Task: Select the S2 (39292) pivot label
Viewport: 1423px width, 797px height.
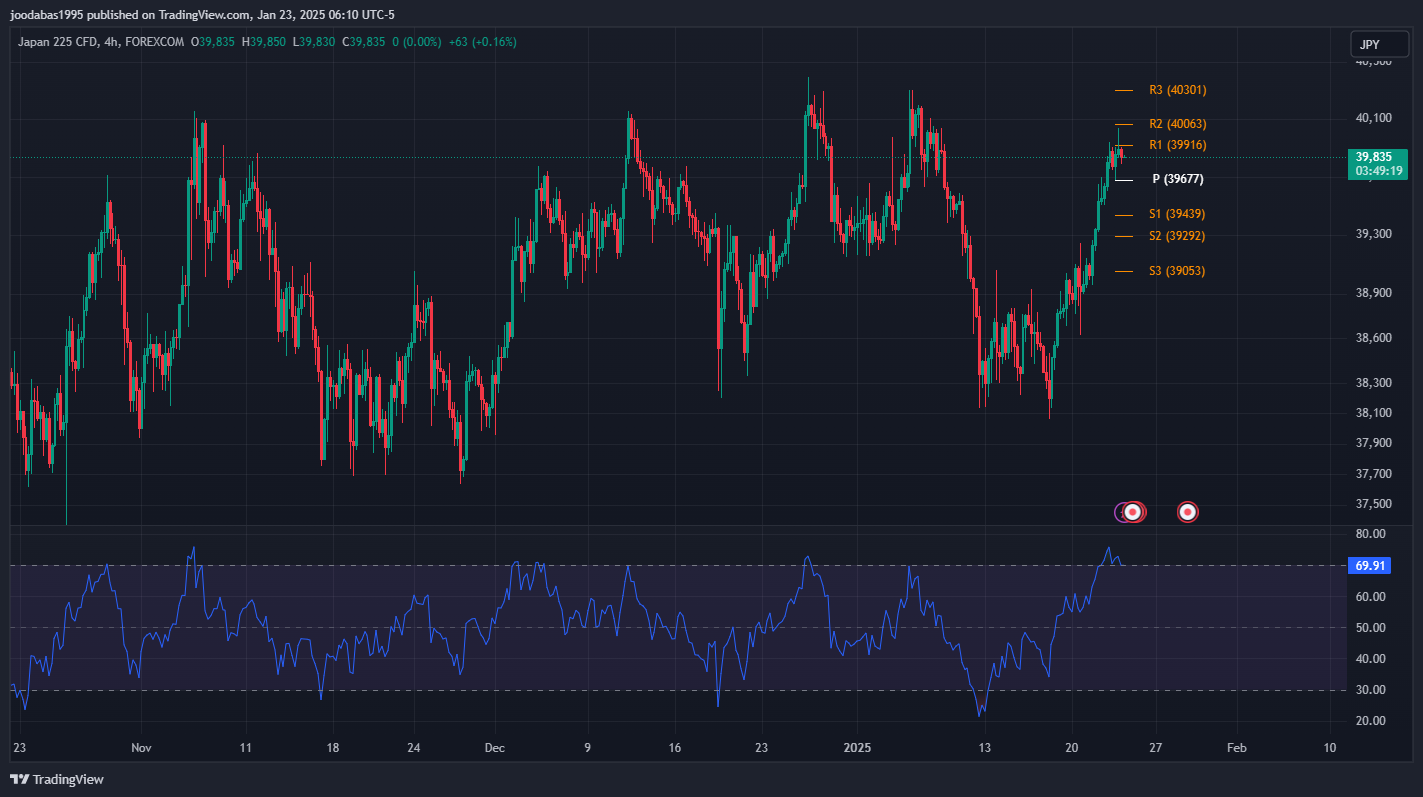Action: [x=1177, y=236]
